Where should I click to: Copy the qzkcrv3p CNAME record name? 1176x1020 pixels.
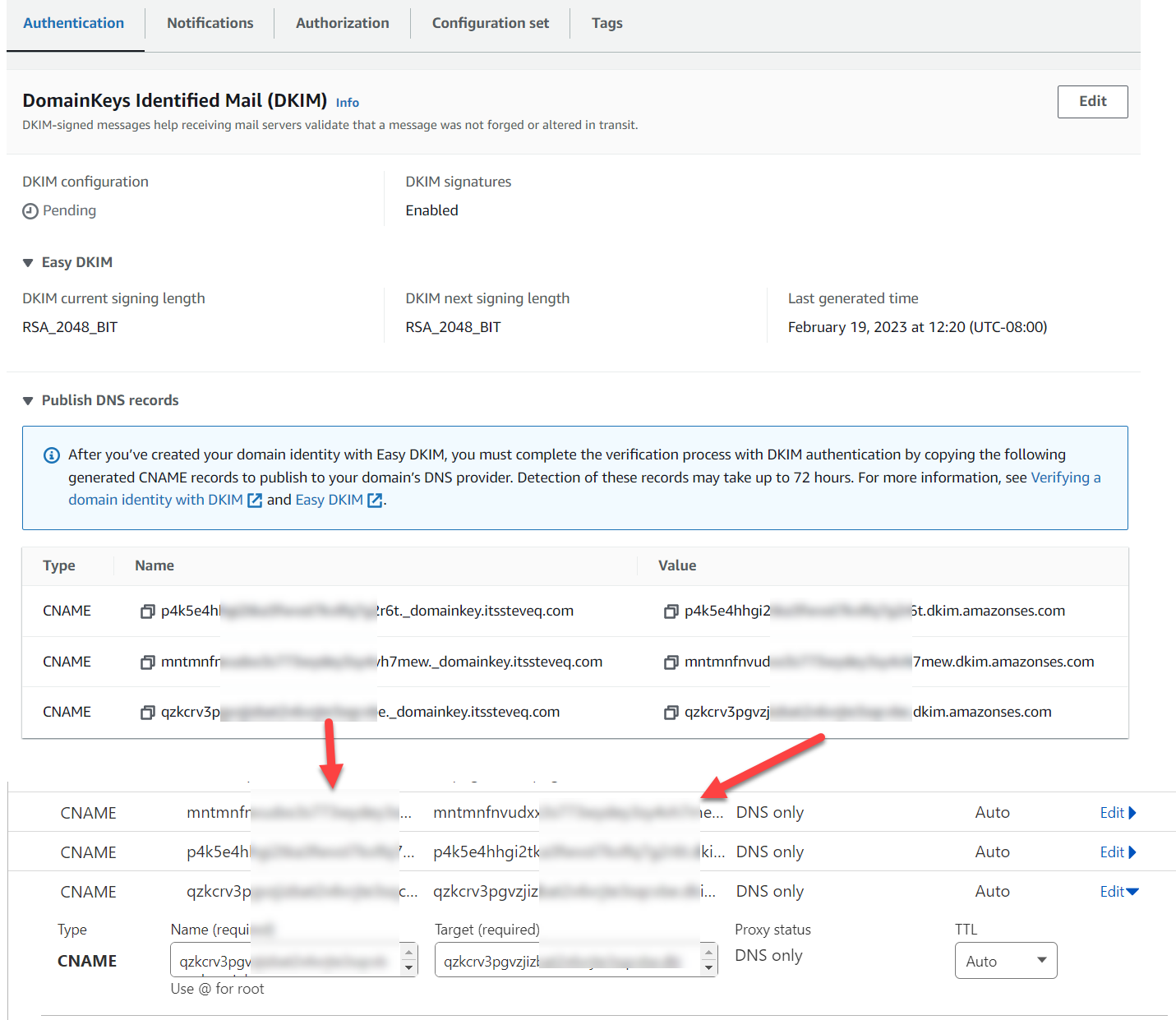click(148, 713)
